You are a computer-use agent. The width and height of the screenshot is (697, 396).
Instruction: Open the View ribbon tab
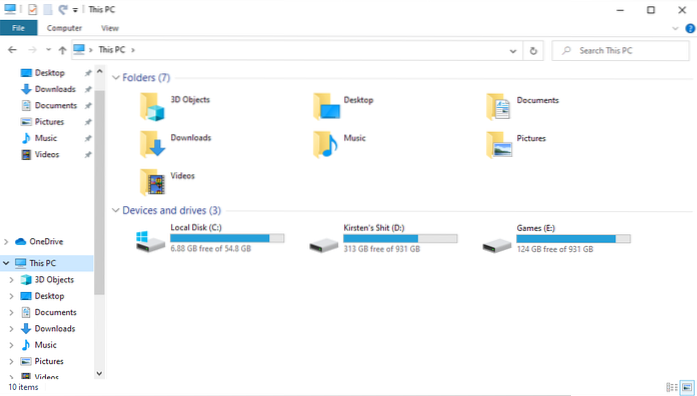[x=110, y=28]
